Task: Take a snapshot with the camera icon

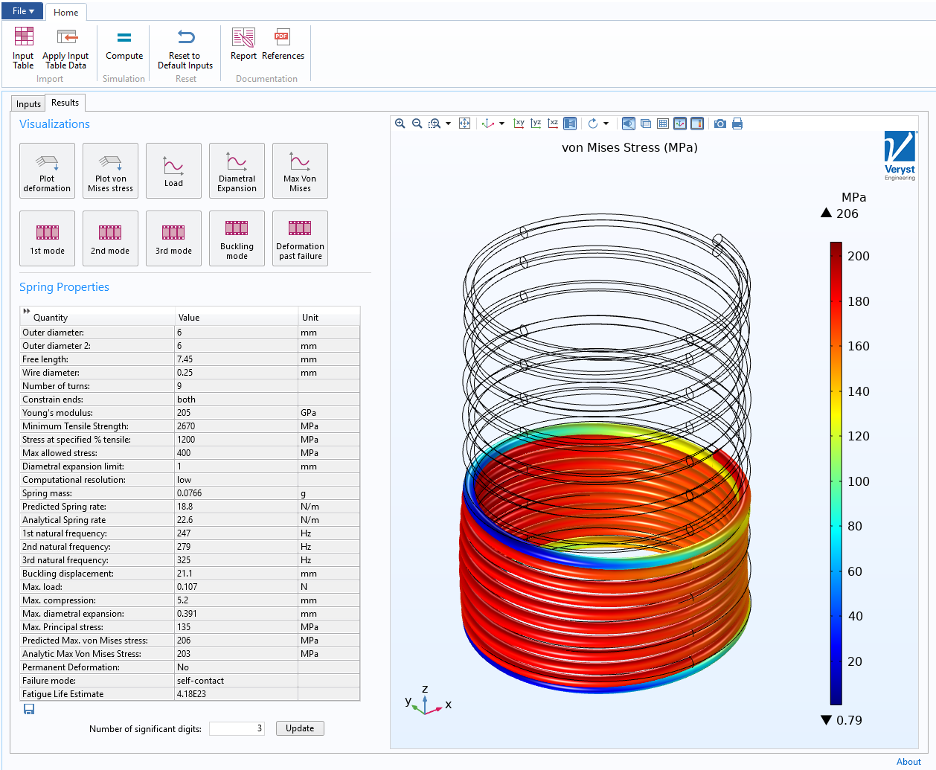Action: tap(719, 124)
